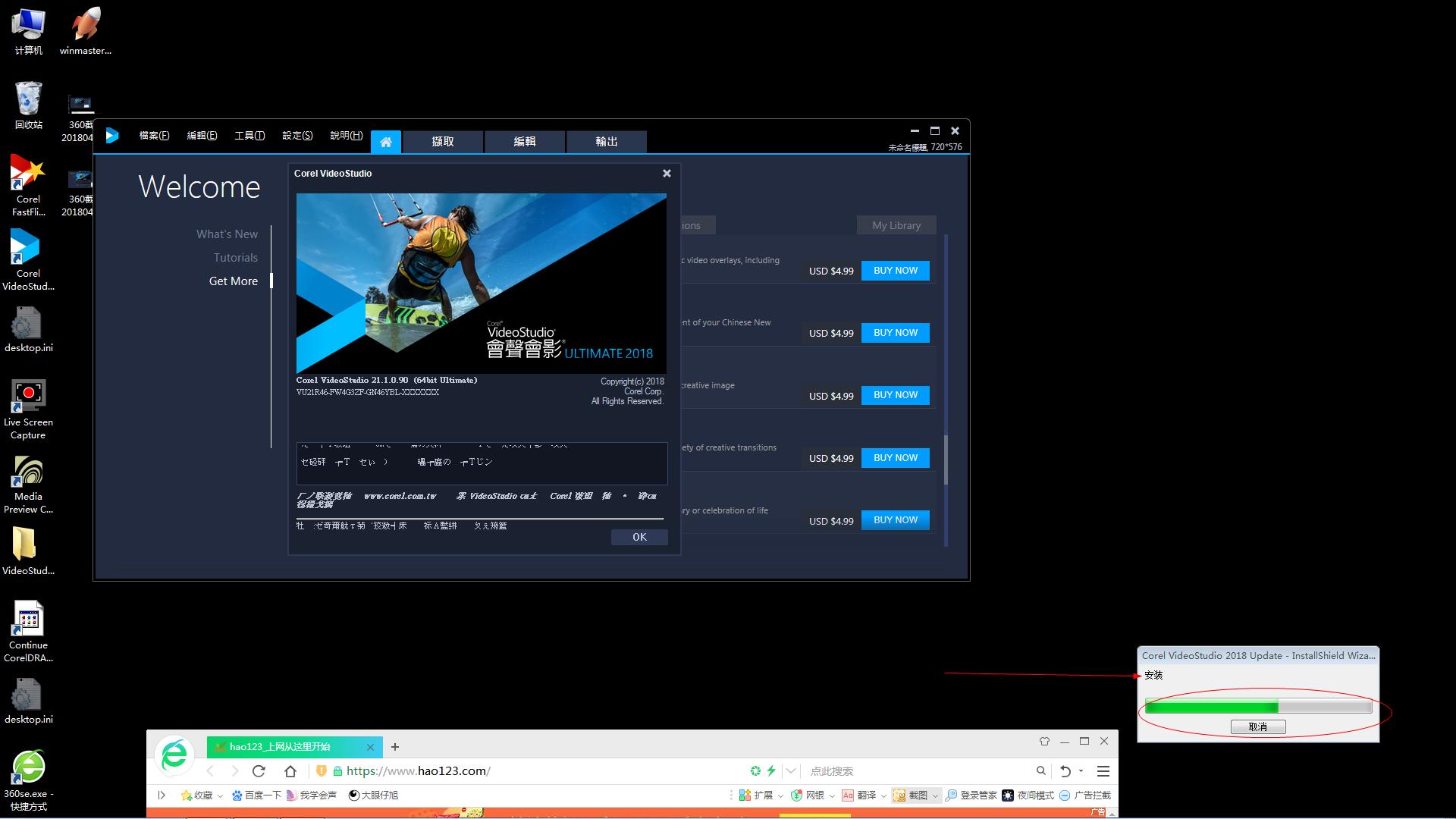
Task: Open the 网银 dropdown
Action: pyautogui.click(x=813, y=795)
